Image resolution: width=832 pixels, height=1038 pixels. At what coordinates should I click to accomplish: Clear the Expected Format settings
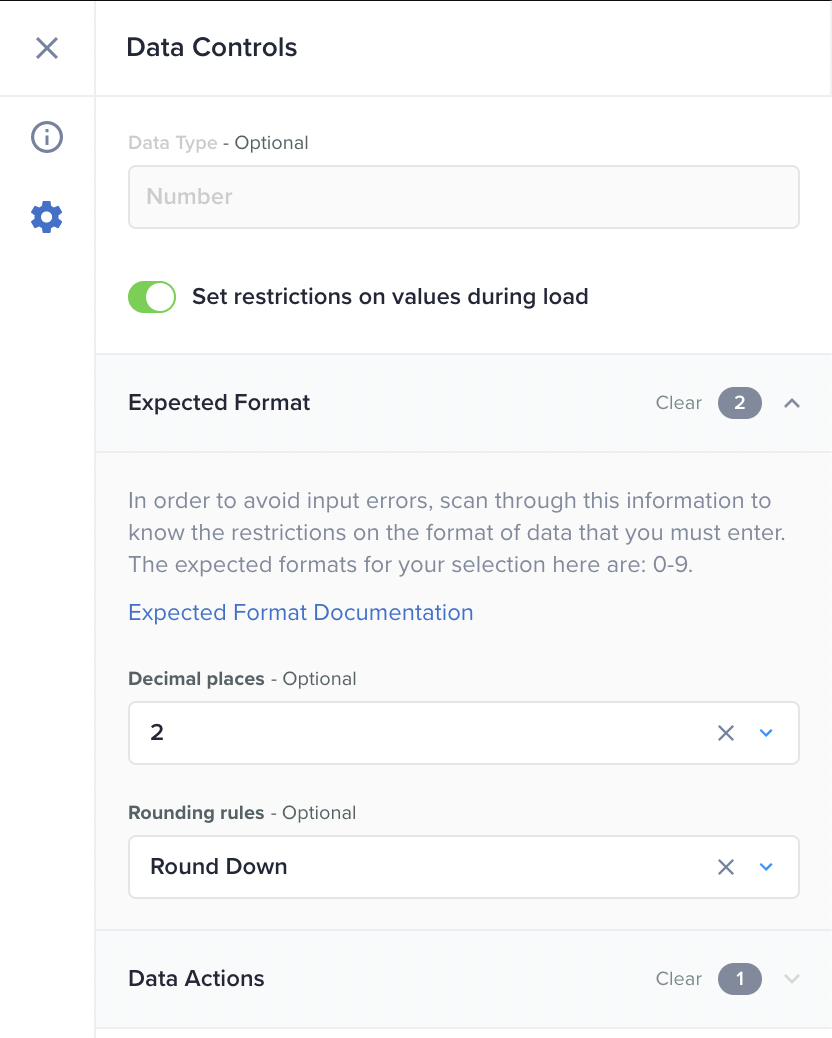pyautogui.click(x=679, y=403)
